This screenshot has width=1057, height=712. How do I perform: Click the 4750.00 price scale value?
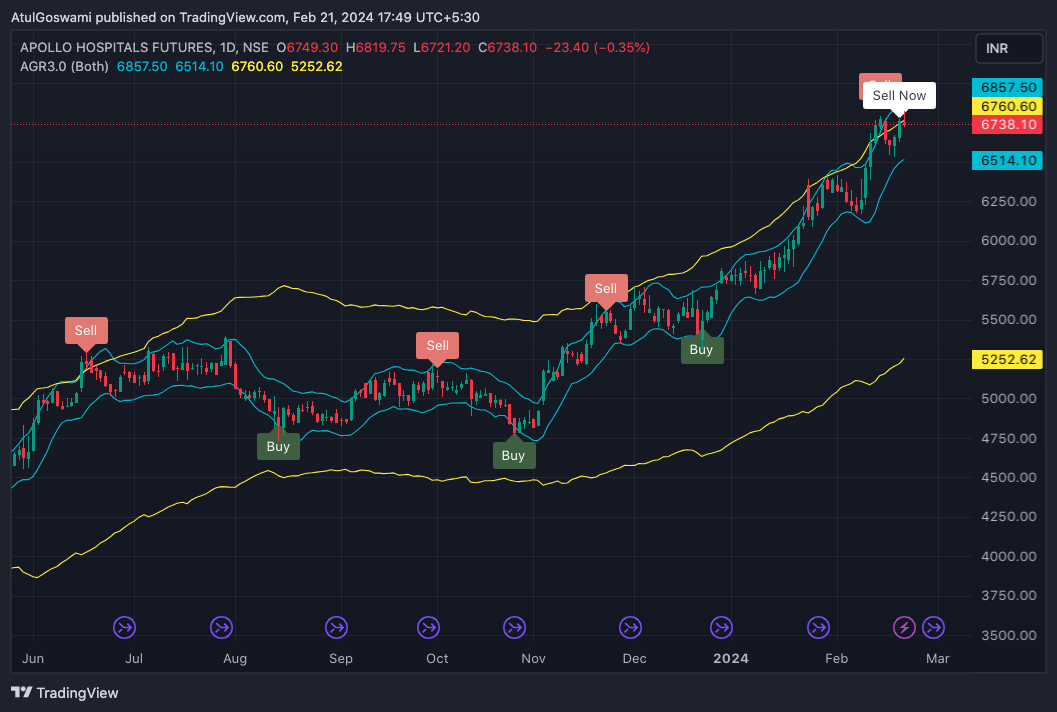[1009, 438]
